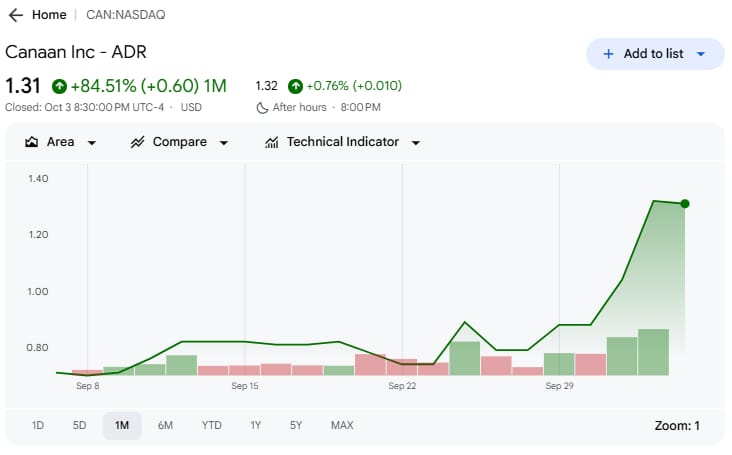Viewport: 732px width, 455px height.
Task: Click the back arrow icon
Action: tap(15, 15)
